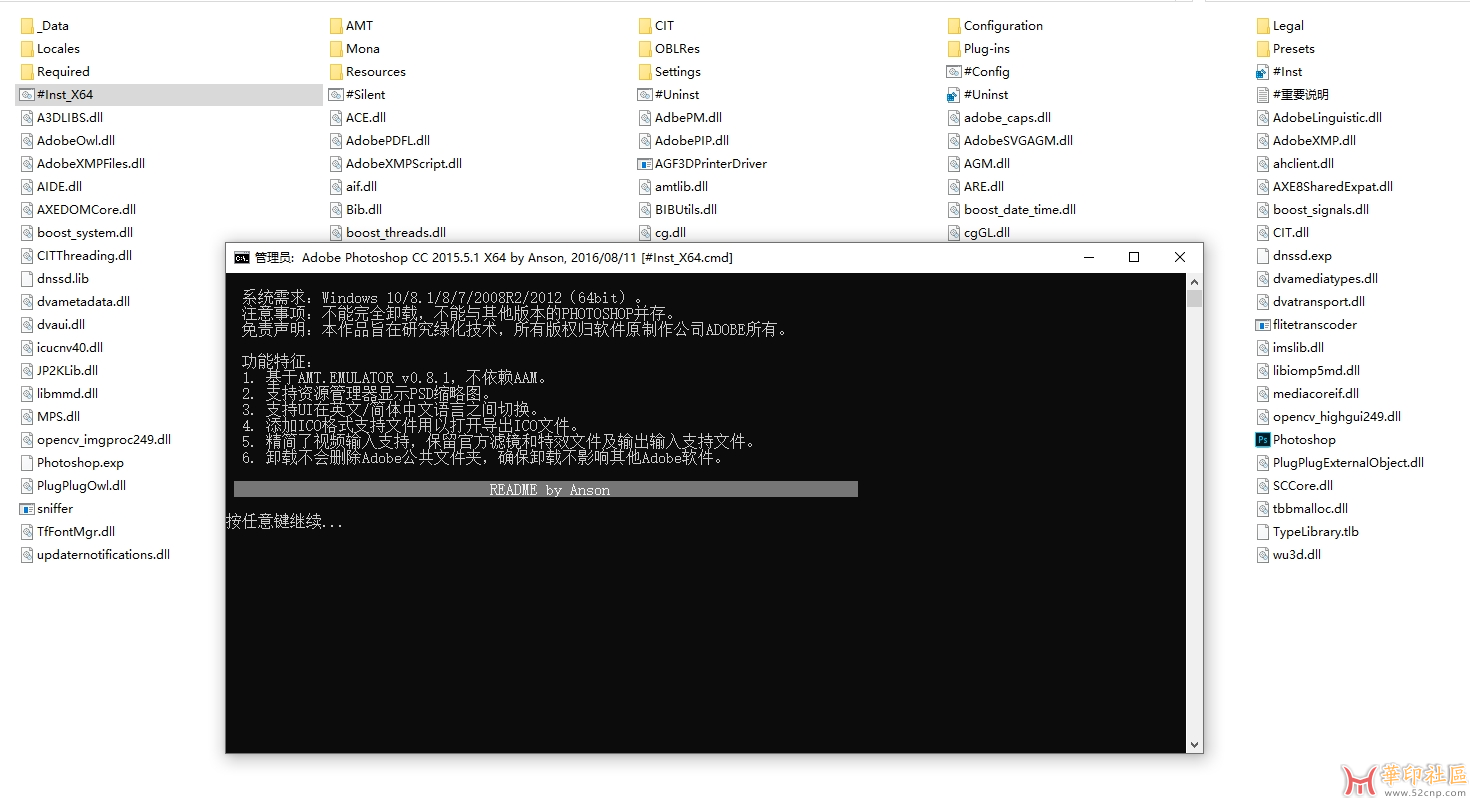Select Photoshop.exp file

click(x=71, y=463)
